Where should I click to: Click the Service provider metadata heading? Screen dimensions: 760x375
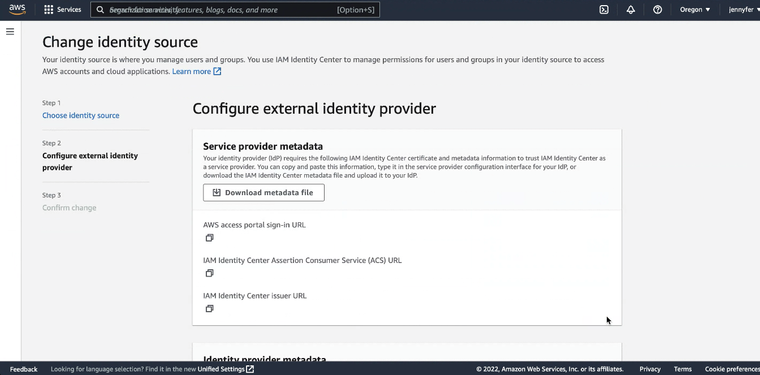pos(263,146)
